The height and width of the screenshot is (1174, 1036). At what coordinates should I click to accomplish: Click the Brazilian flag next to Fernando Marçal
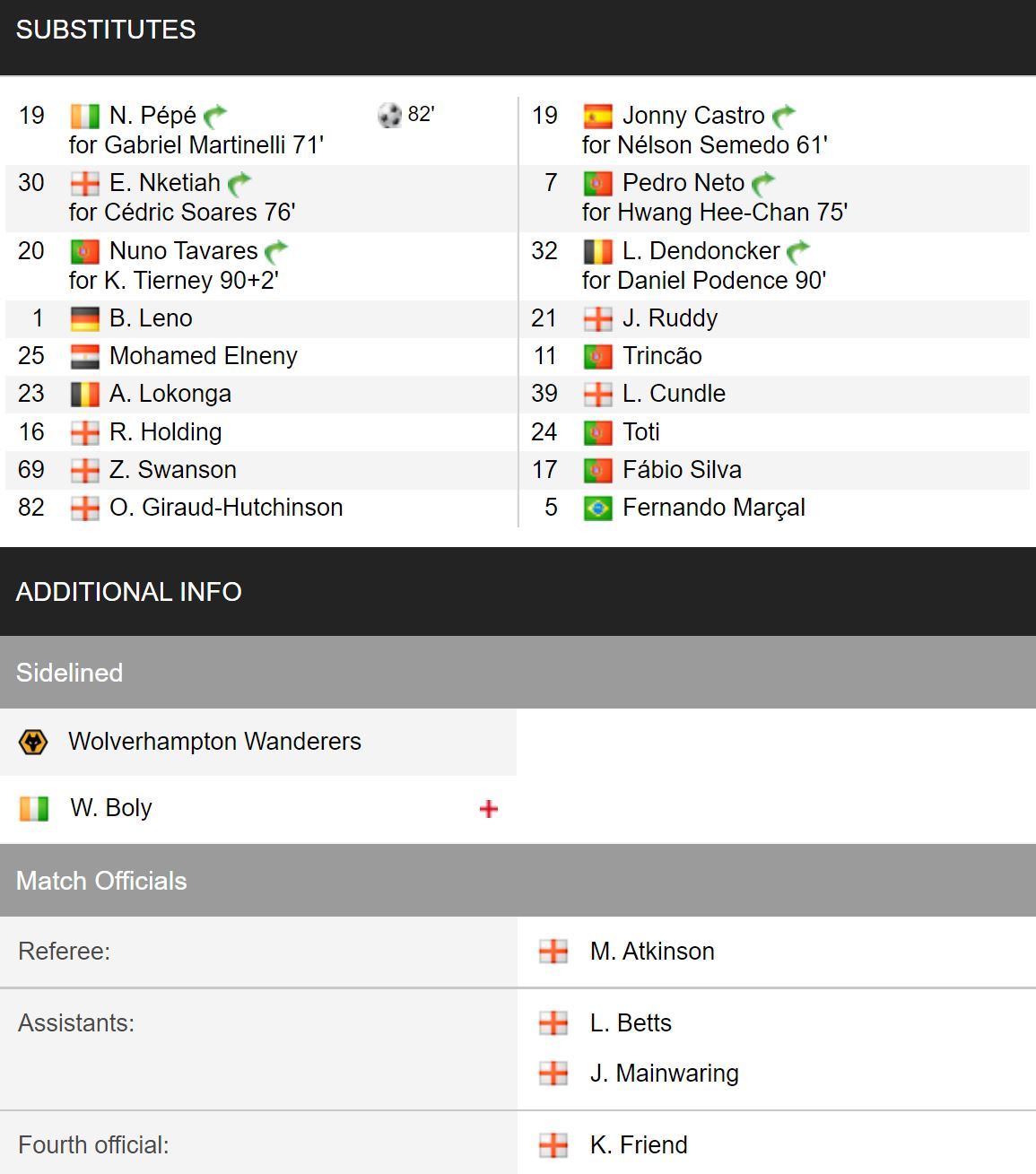597,509
